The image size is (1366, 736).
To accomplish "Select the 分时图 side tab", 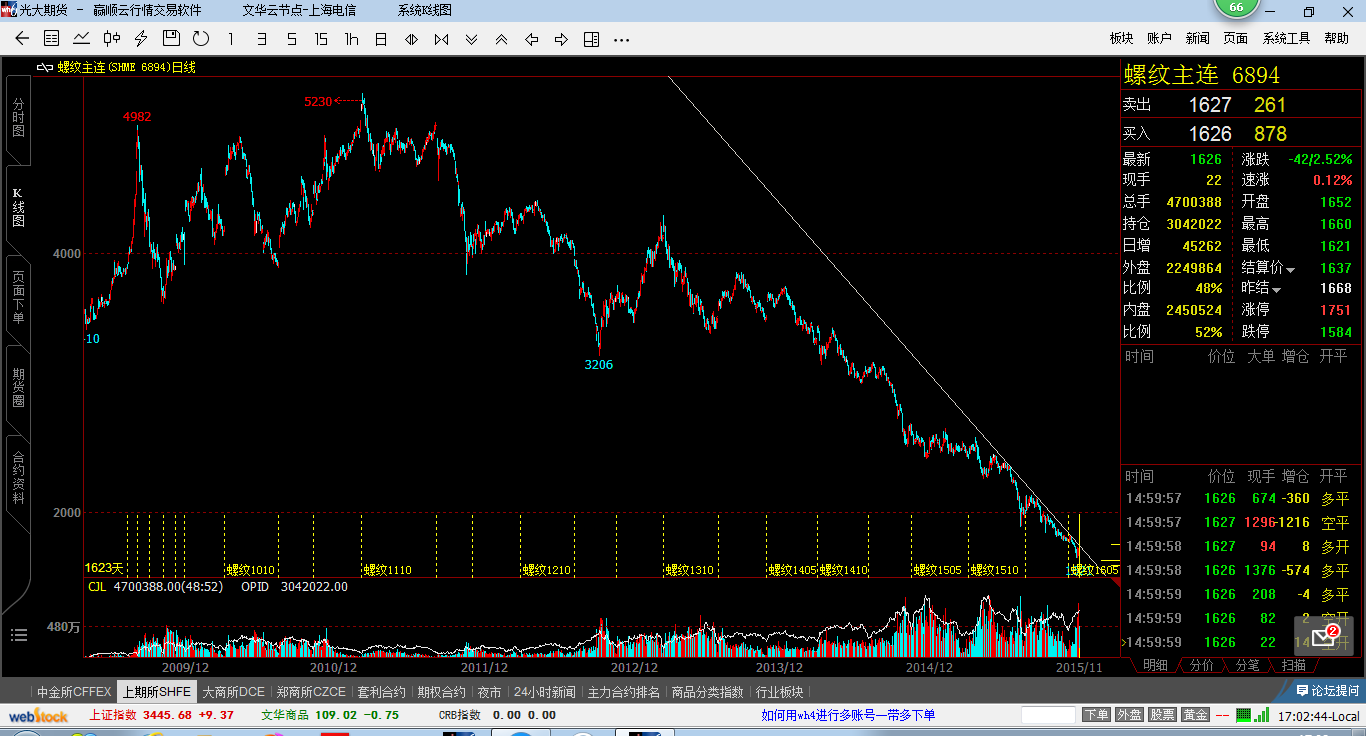I will point(18,118).
